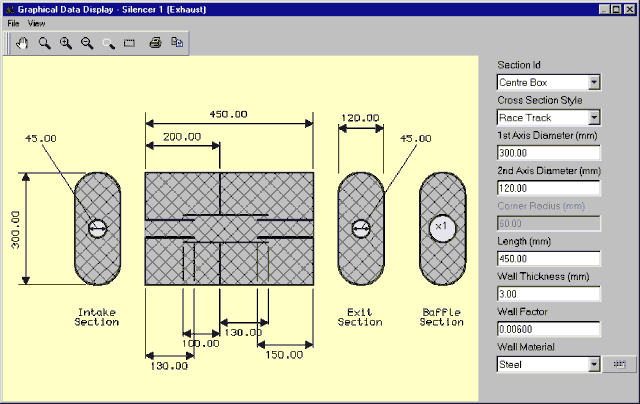
Task: Maximize the Graphical Data Display window
Action: point(616,9)
